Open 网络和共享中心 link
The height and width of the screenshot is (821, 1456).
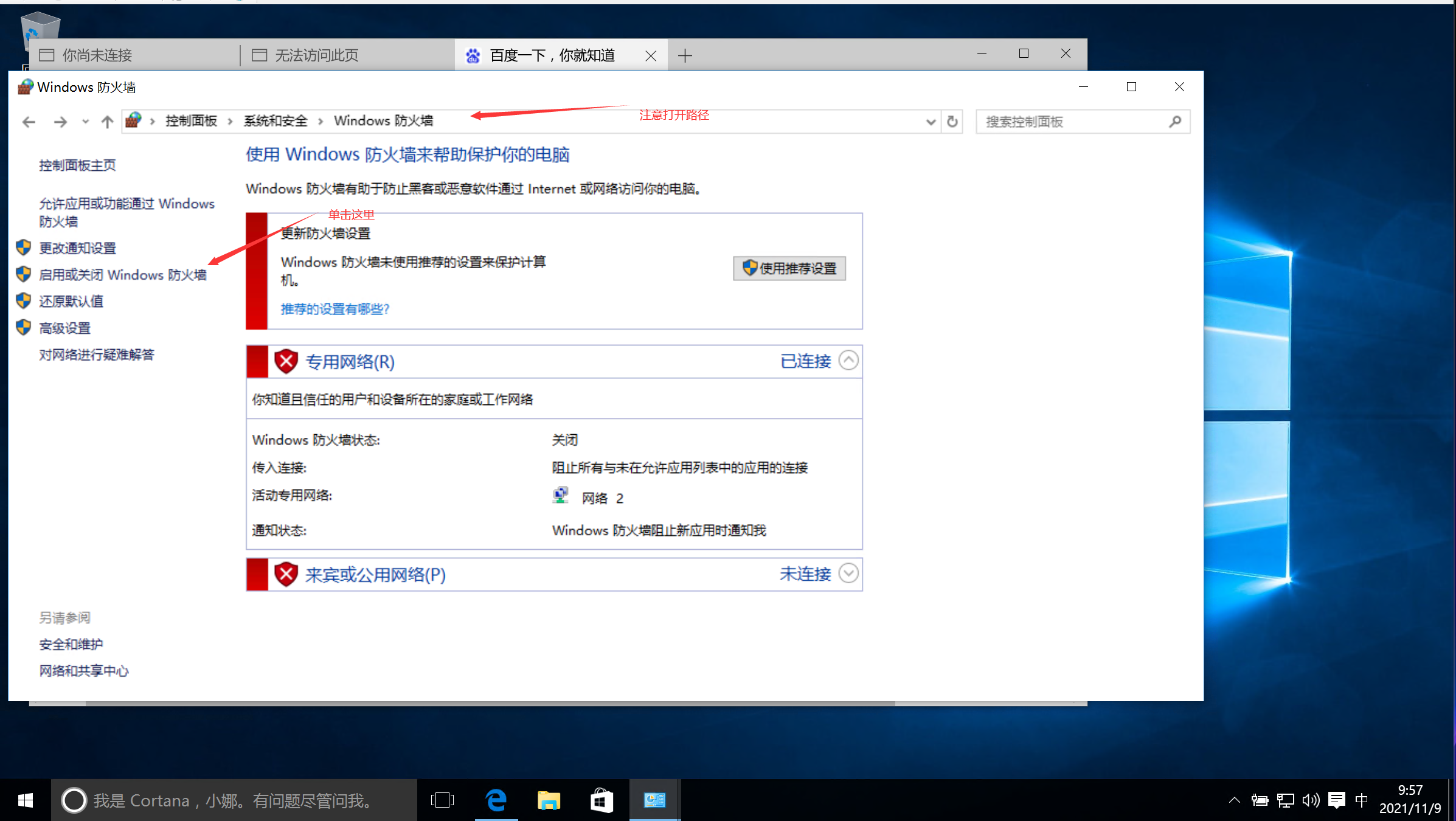click(x=84, y=671)
